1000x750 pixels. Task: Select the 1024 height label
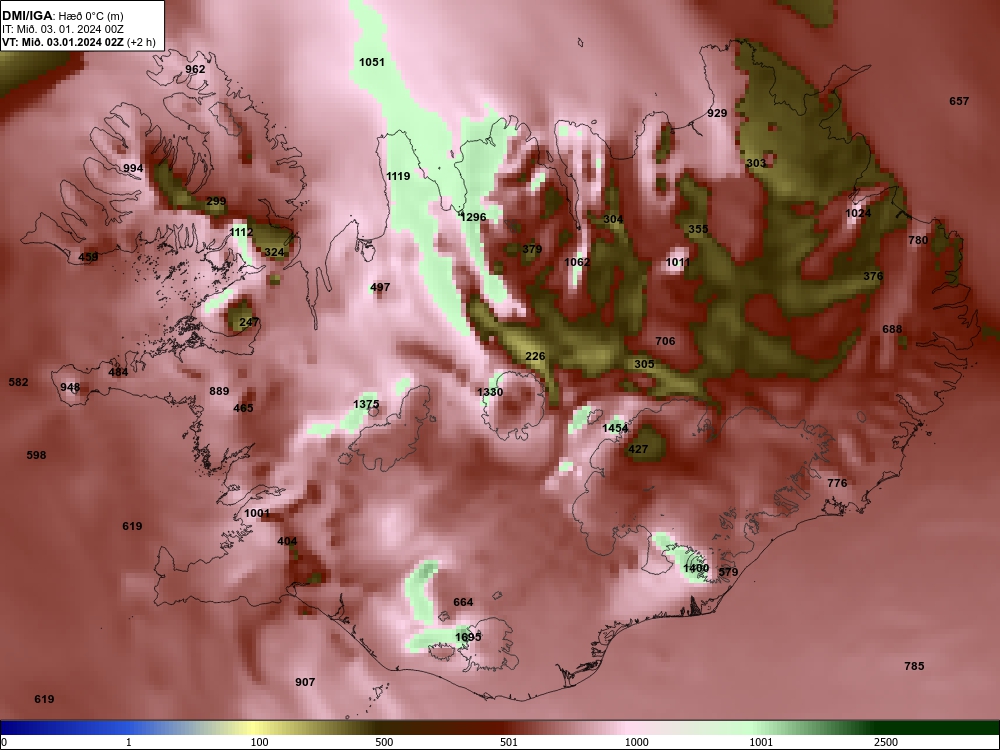coord(858,213)
